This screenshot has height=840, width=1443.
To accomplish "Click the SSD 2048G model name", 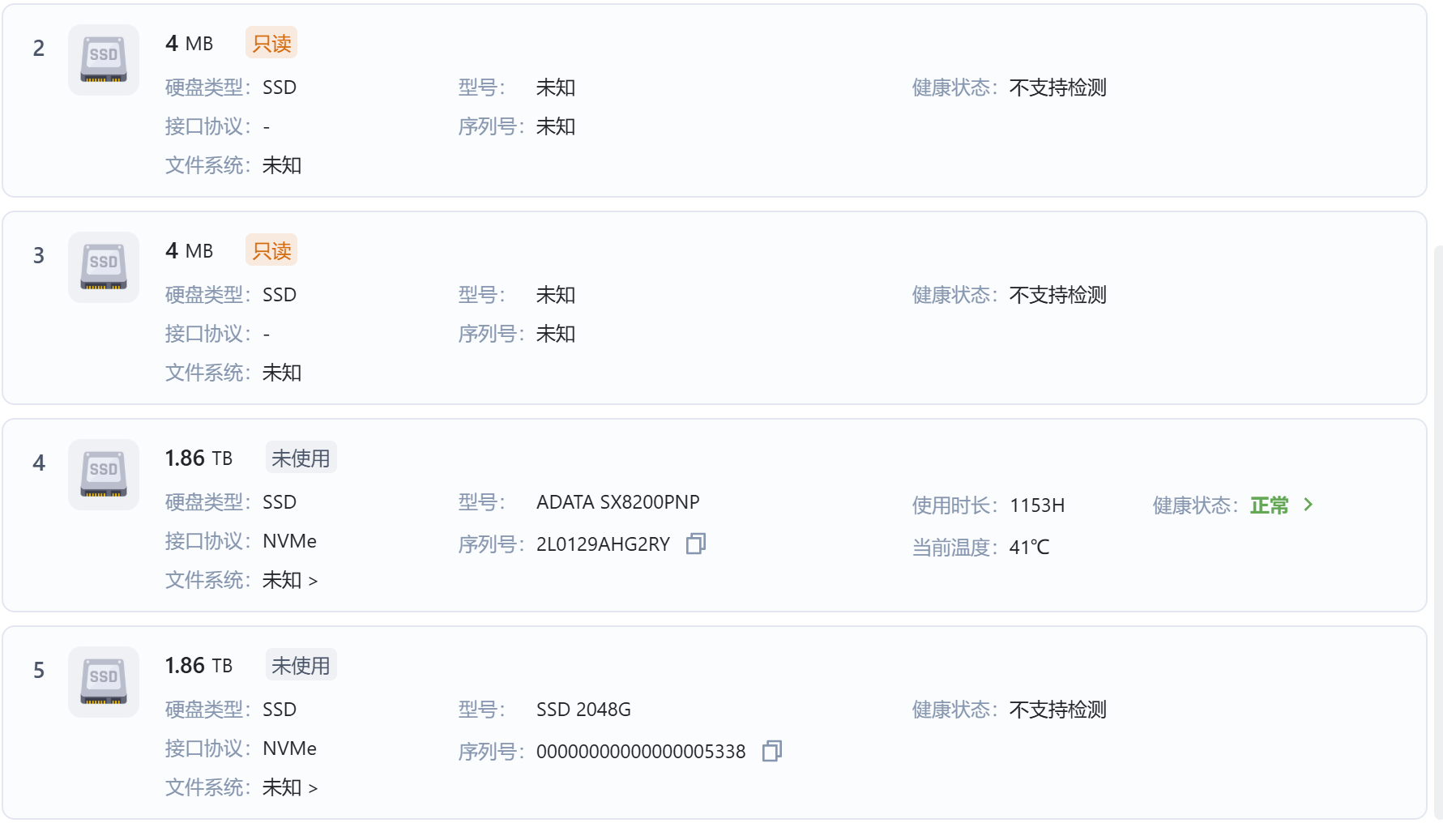I will click(583, 710).
